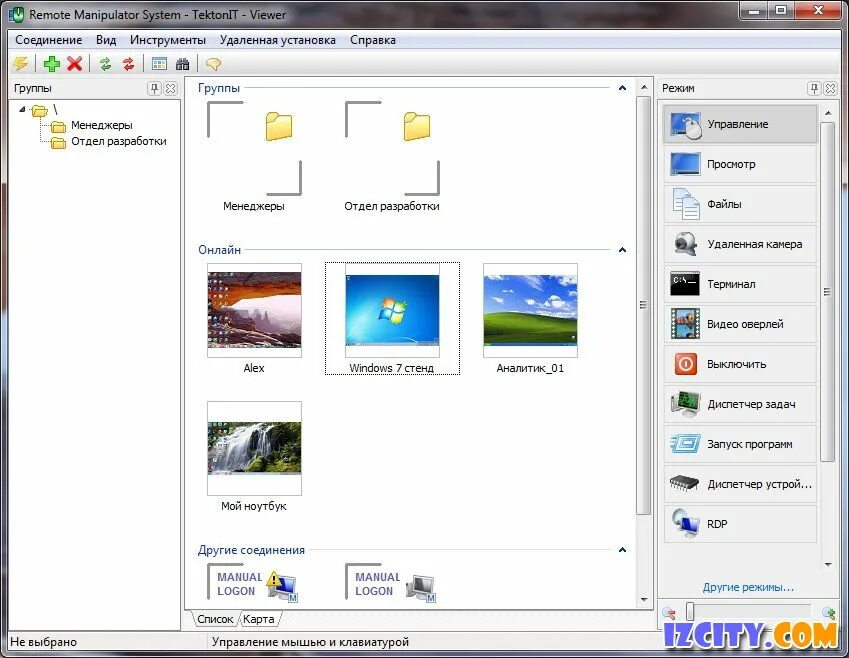Click the mode panel scroll up arrow

[828, 113]
